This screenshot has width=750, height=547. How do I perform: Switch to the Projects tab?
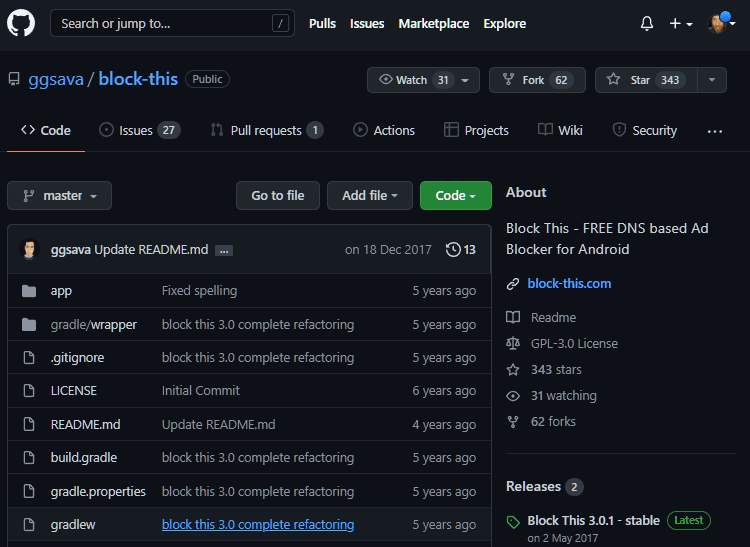(476, 130)
